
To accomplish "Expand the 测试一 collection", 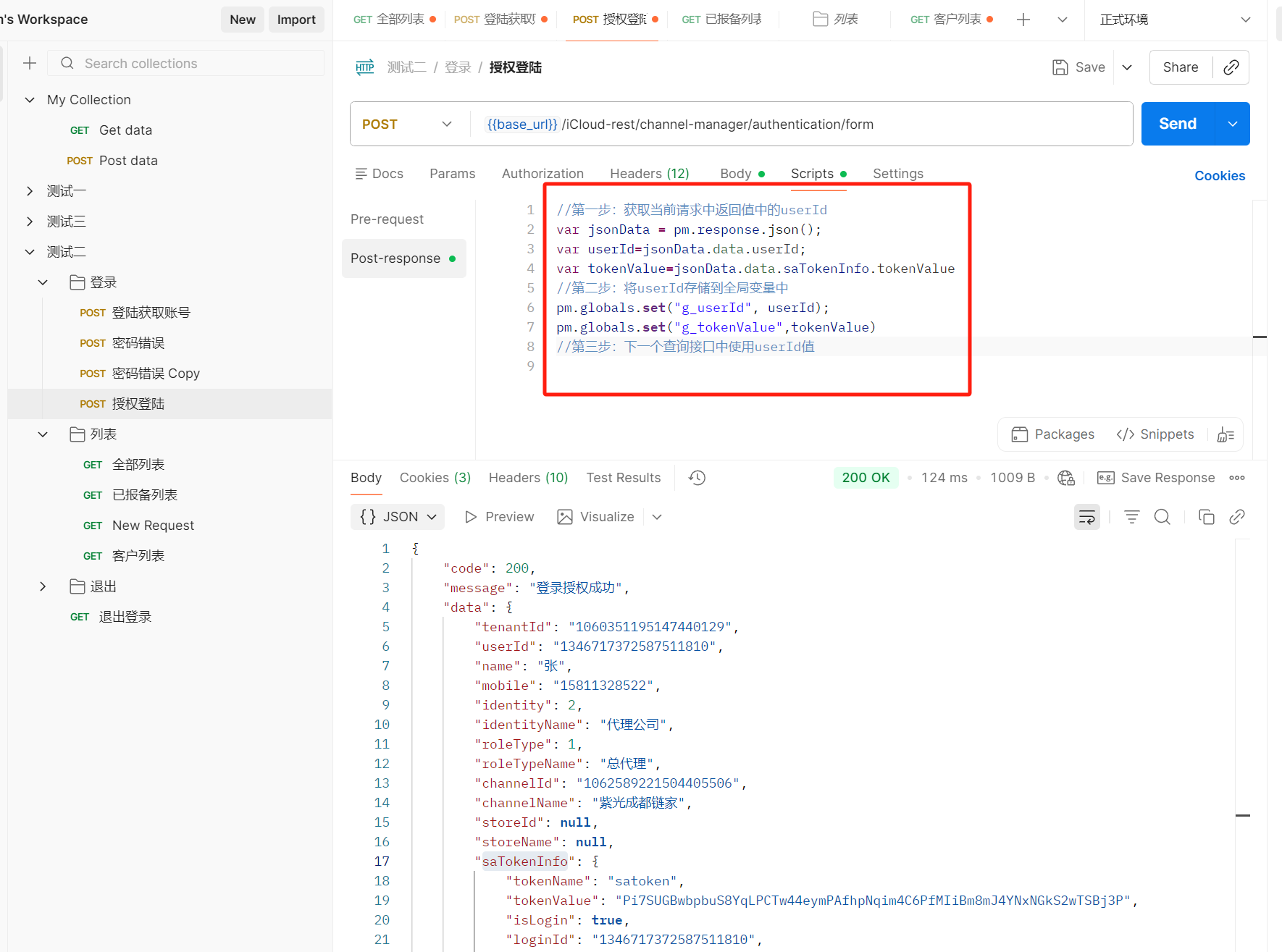I will (x=30, y=191).
